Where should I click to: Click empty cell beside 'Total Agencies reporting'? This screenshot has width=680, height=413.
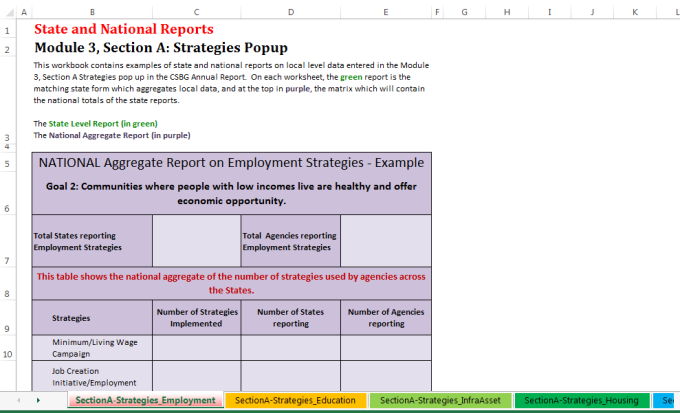[x=385, y=241]
